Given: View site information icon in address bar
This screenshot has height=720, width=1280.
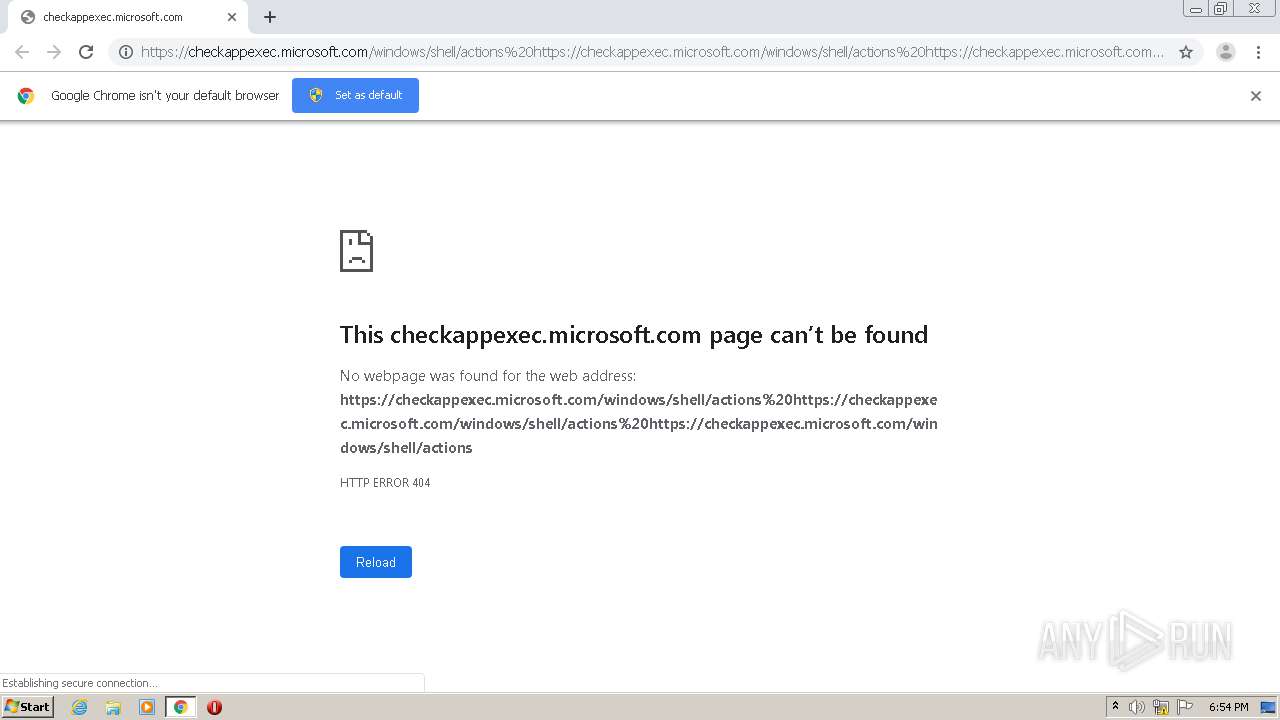Looking at the screenshot, I should 126,52.
